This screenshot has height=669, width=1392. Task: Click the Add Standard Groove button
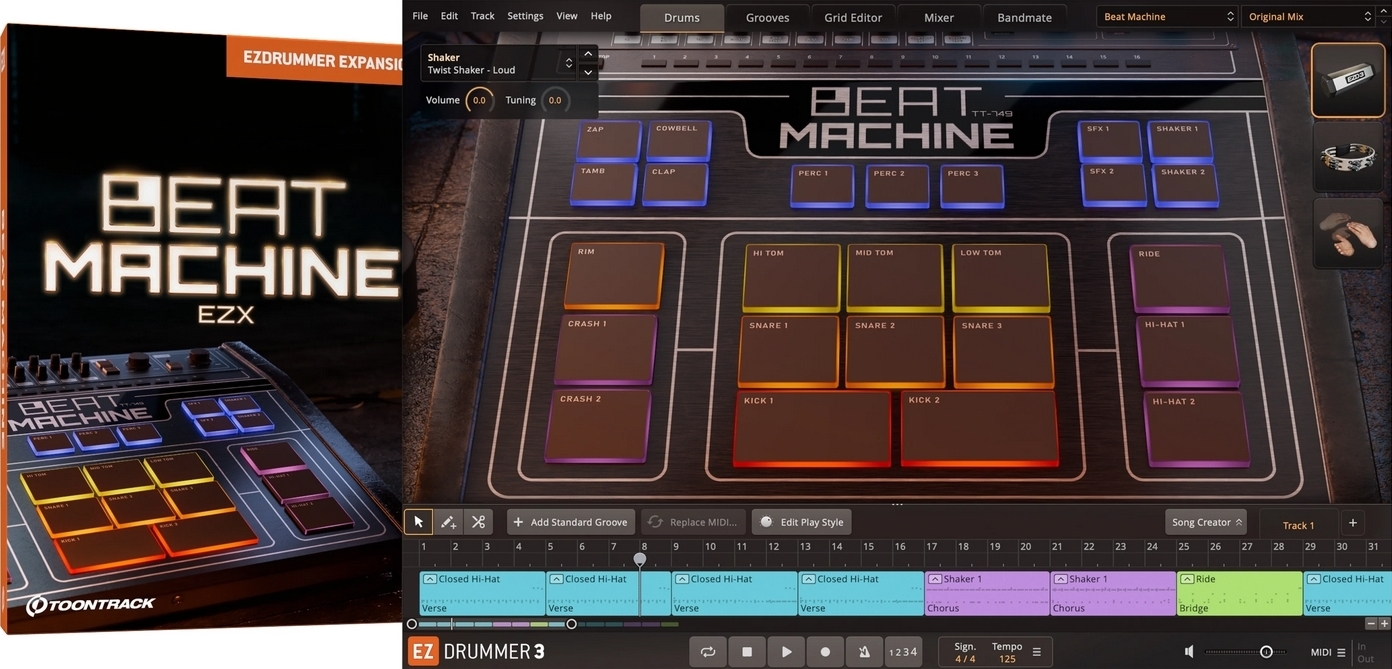click(570, 521)
